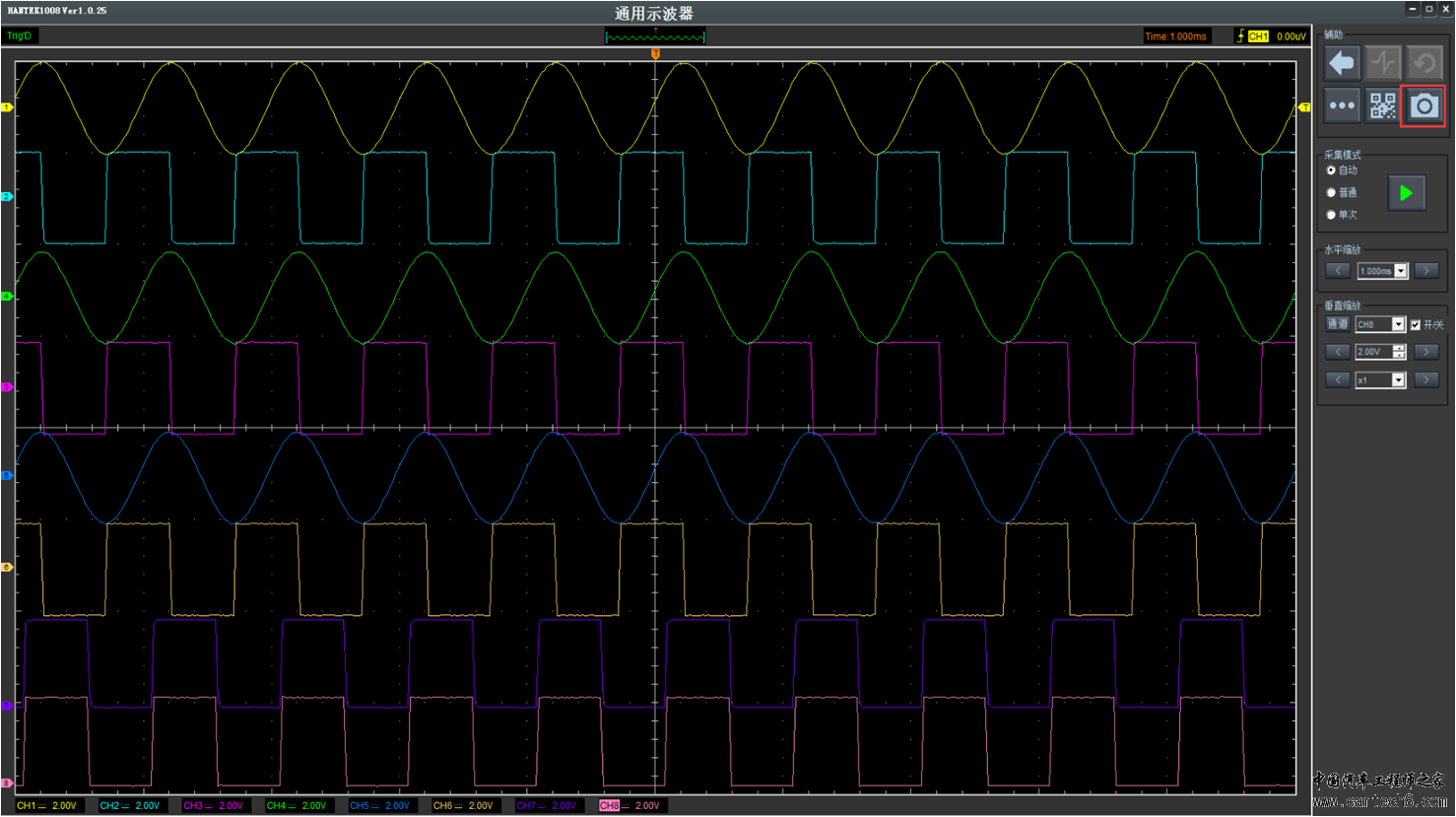Click purple channel 7 level marker on left edge
1456x817 pixels.
(7, 706)
